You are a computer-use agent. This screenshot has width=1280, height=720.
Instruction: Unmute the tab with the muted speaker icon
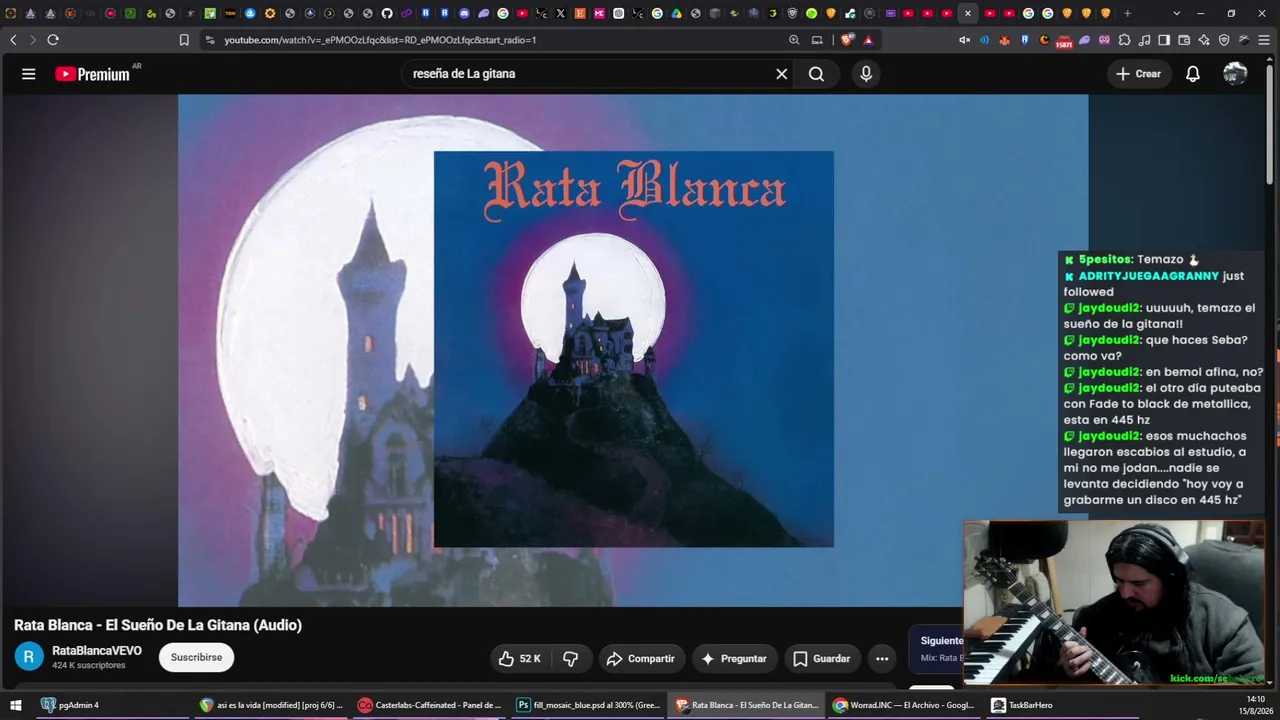click(x=965, y=40)
